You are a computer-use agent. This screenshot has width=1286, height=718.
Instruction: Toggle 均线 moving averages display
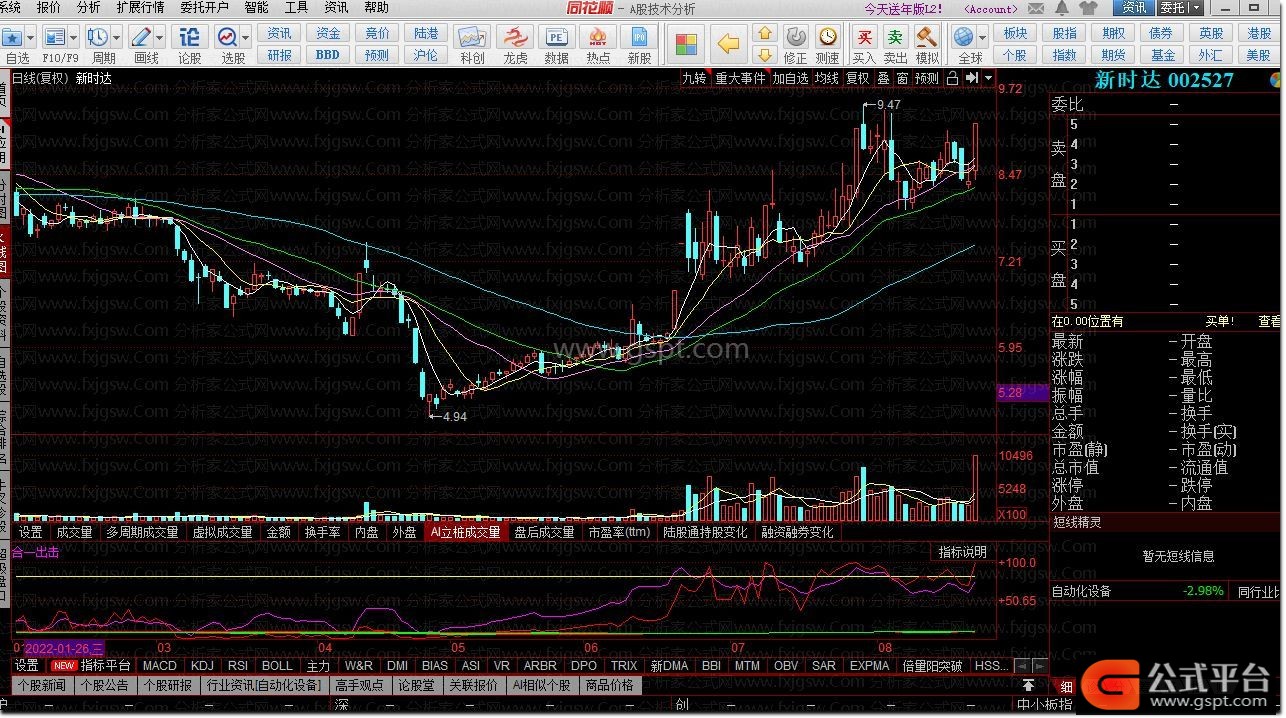tap(826, 78)
